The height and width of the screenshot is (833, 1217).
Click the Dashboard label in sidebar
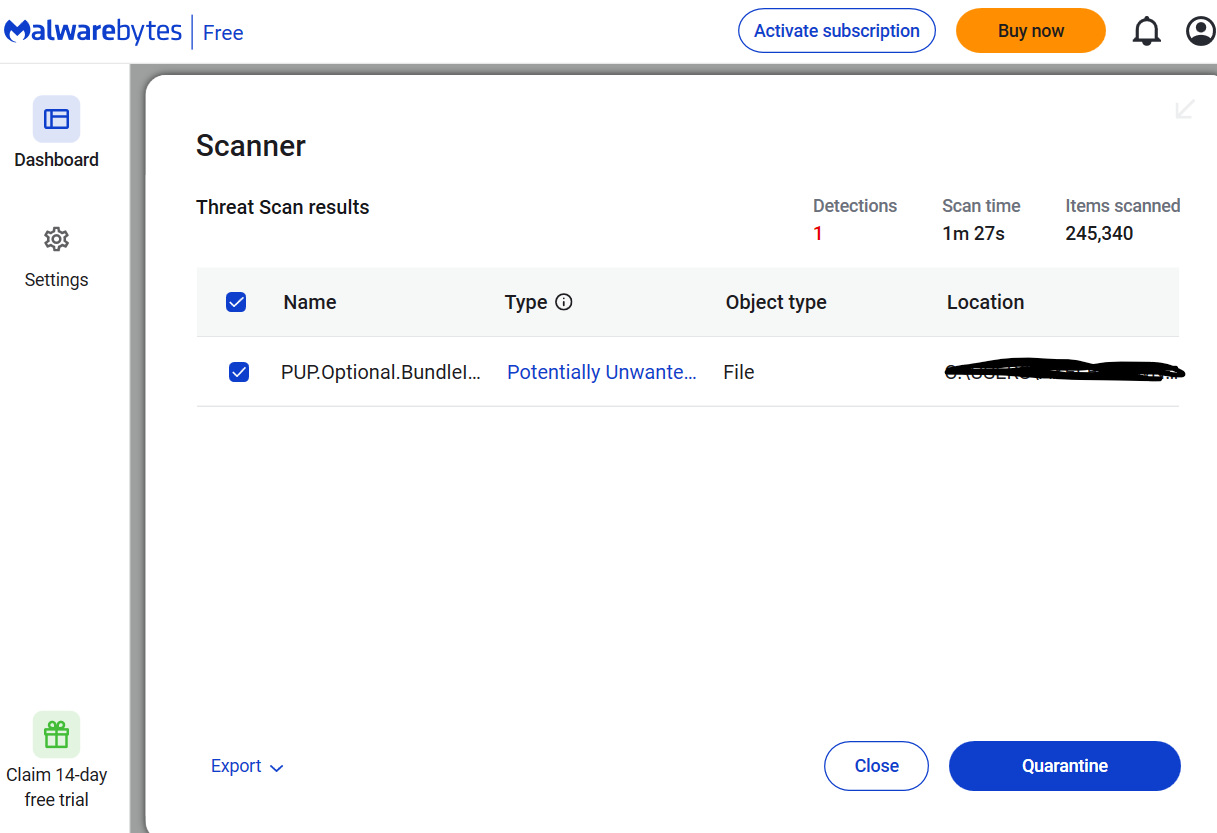tap(56, 160)
